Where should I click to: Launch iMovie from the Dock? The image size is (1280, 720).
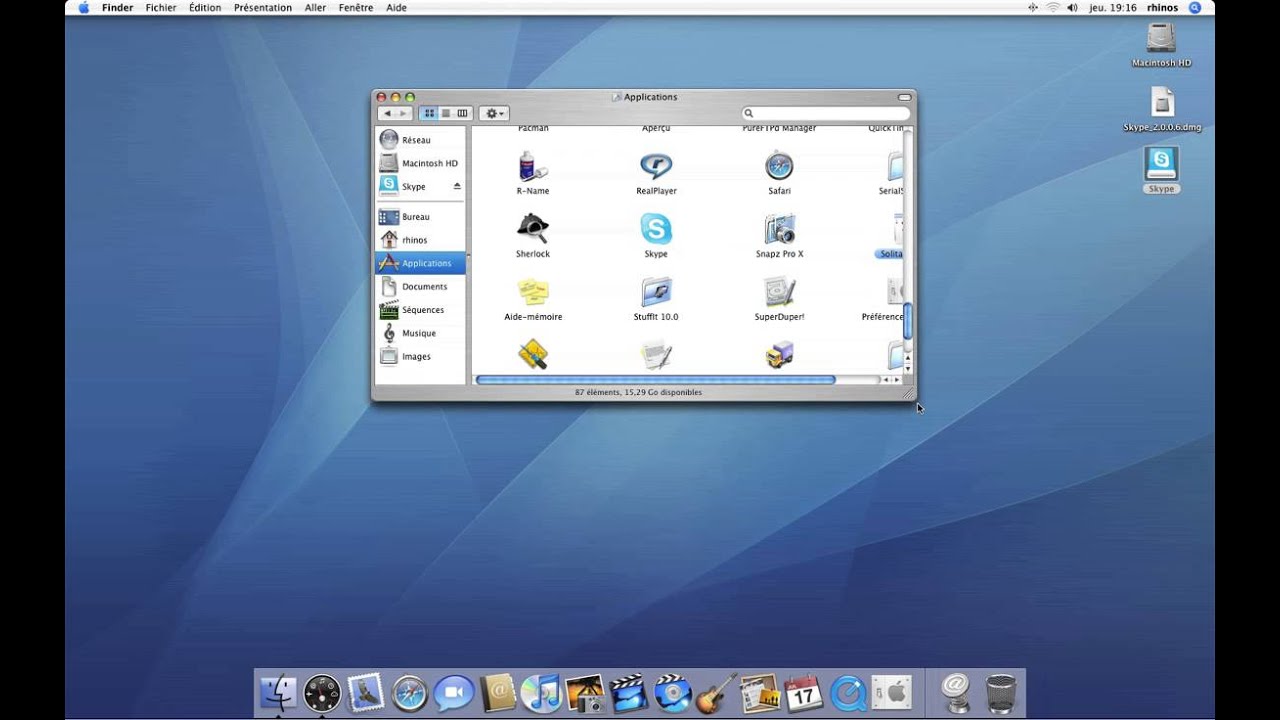tap(629, 692)
